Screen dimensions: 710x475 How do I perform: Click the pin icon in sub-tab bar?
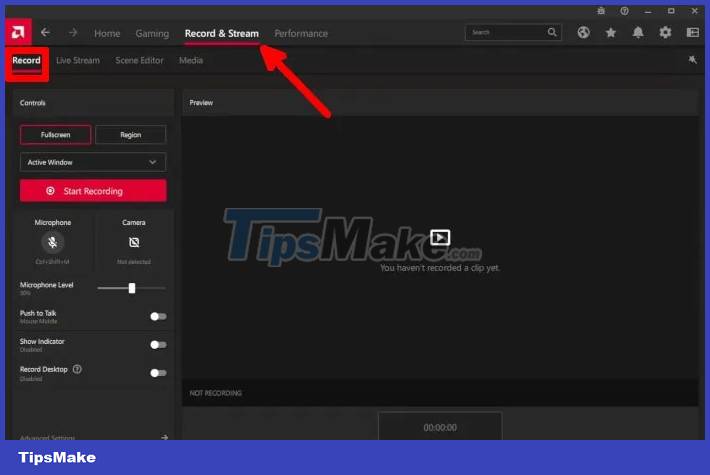tap(692, 60)
